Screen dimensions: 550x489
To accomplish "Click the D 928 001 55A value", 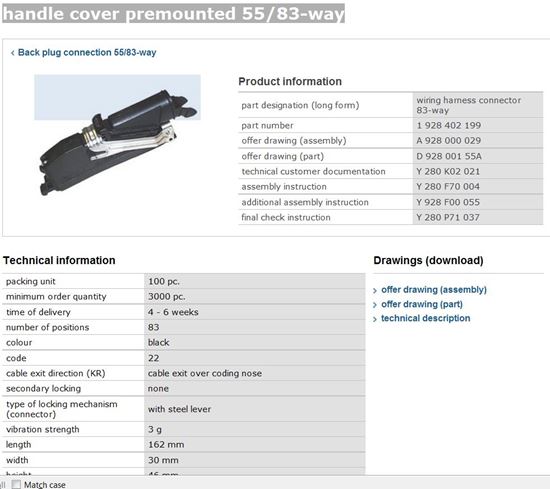I will click(449, 156).
